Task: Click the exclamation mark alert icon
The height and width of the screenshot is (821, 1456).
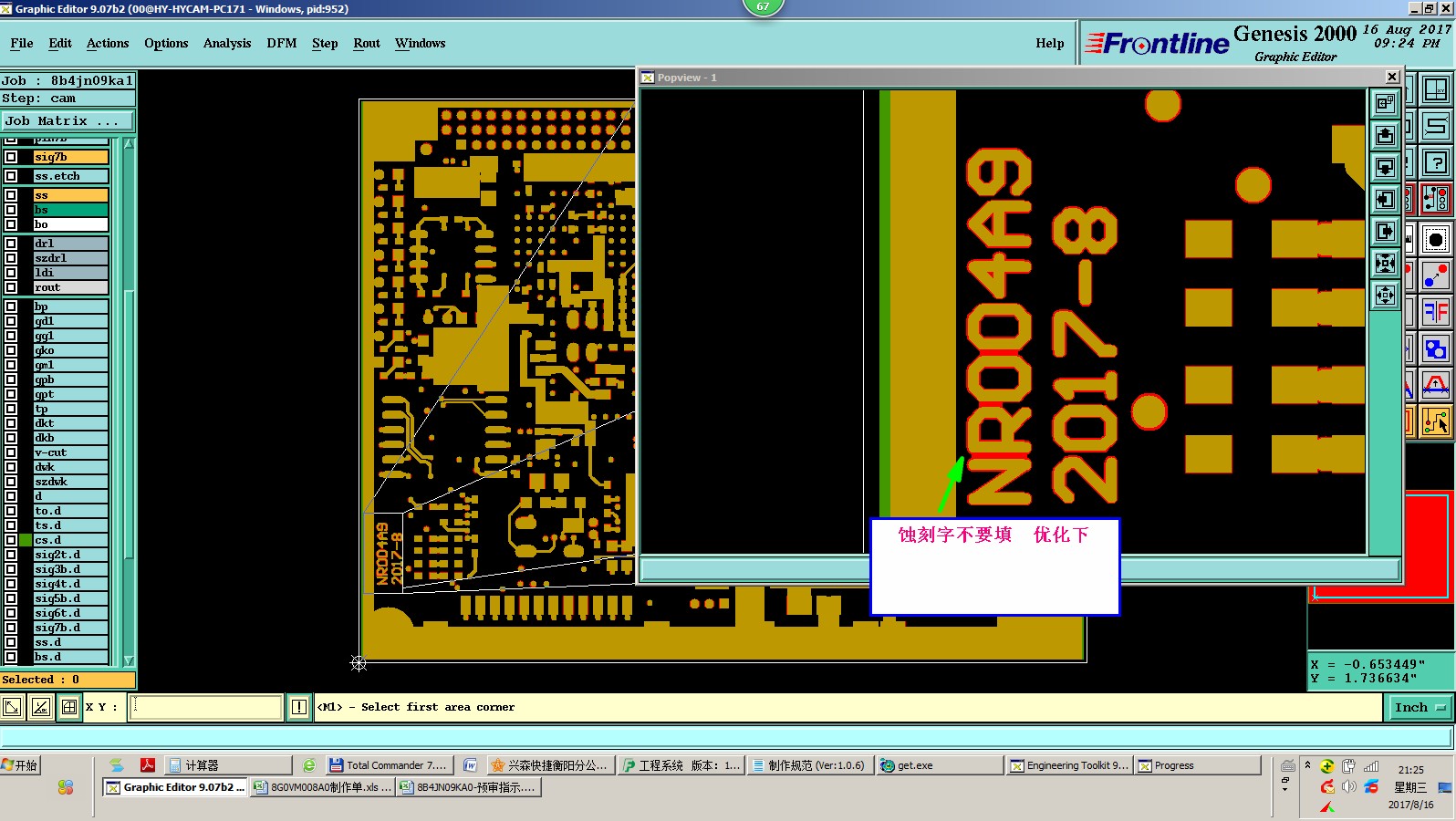Action: point(299,707)
